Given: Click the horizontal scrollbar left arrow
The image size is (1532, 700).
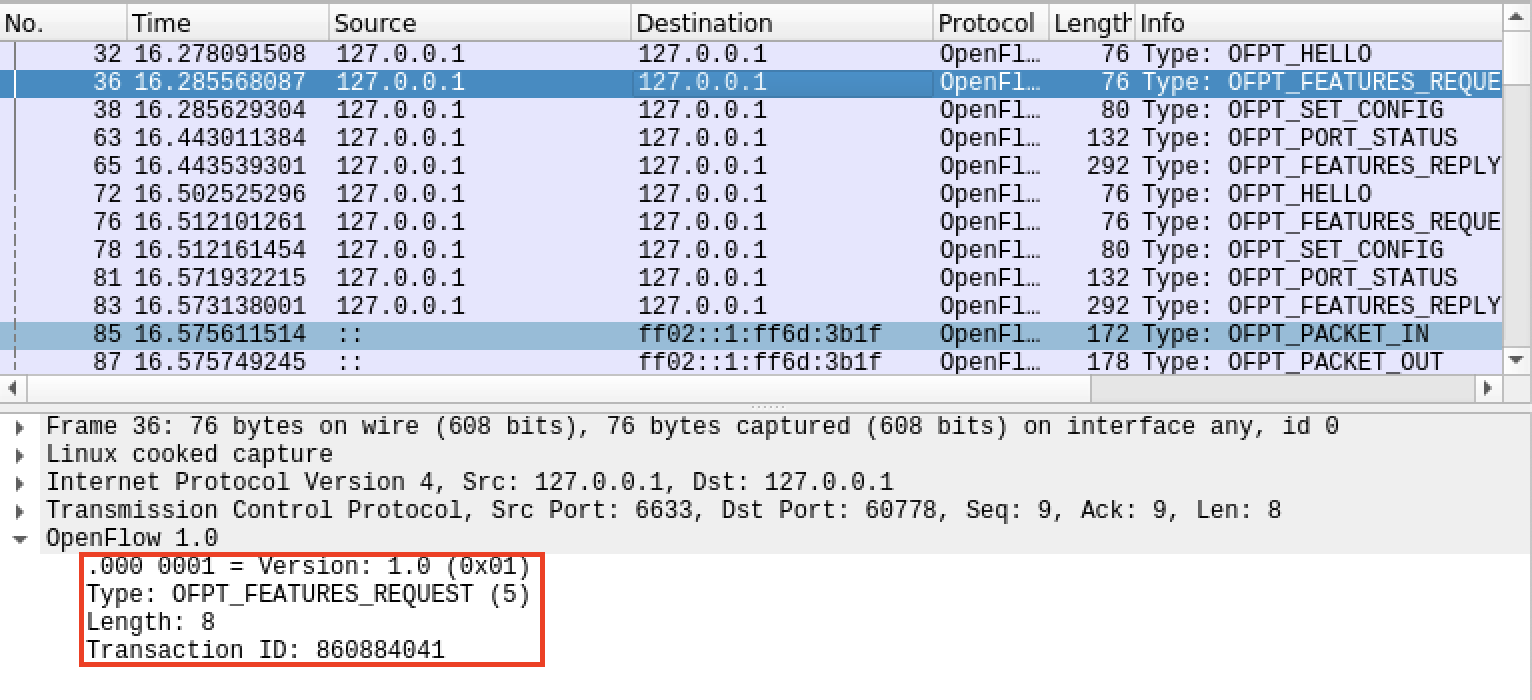Looking at the screenshot, I should [x=12, y=388].
